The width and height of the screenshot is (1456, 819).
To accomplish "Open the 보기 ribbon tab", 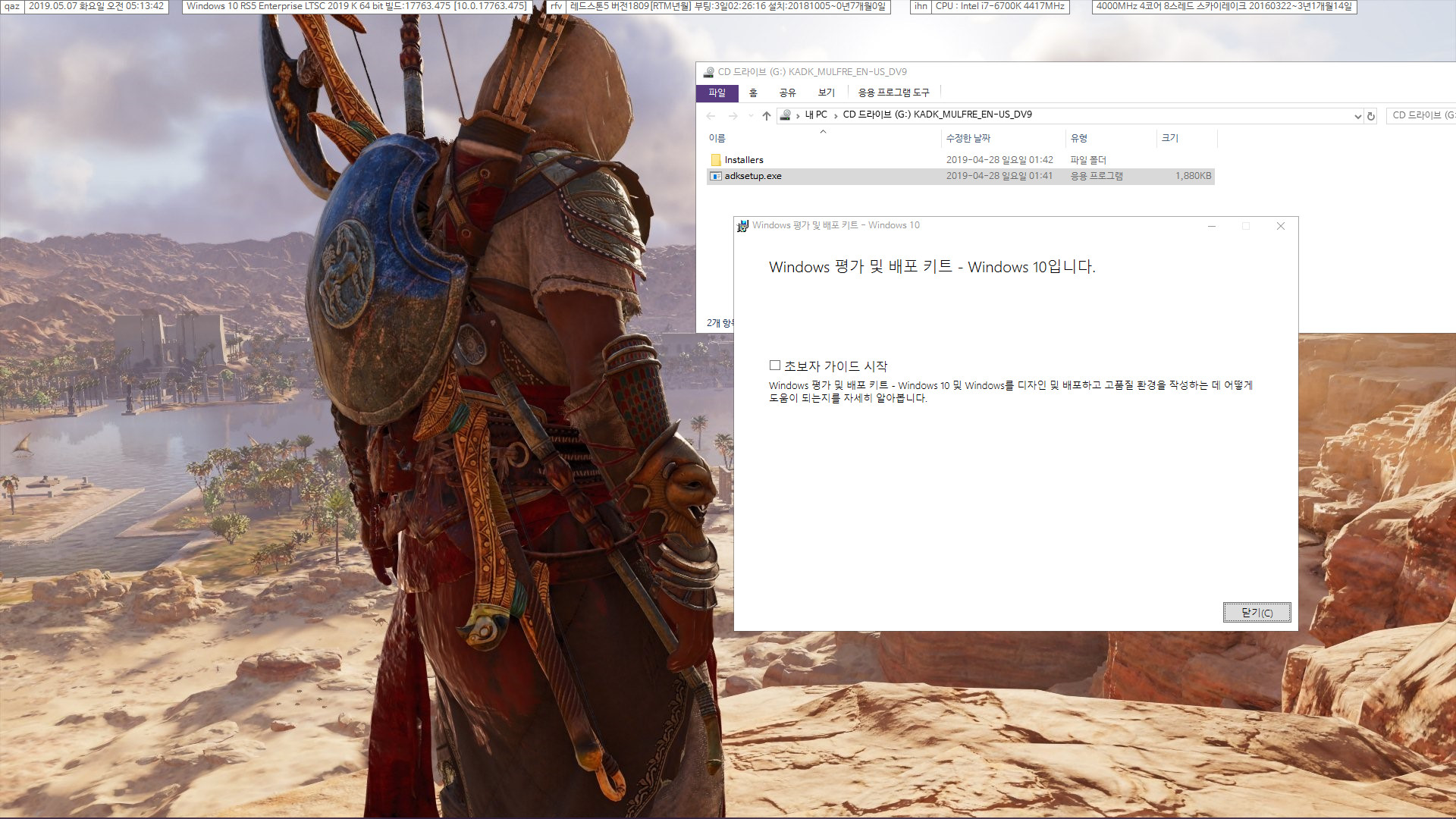I will 826,93.
